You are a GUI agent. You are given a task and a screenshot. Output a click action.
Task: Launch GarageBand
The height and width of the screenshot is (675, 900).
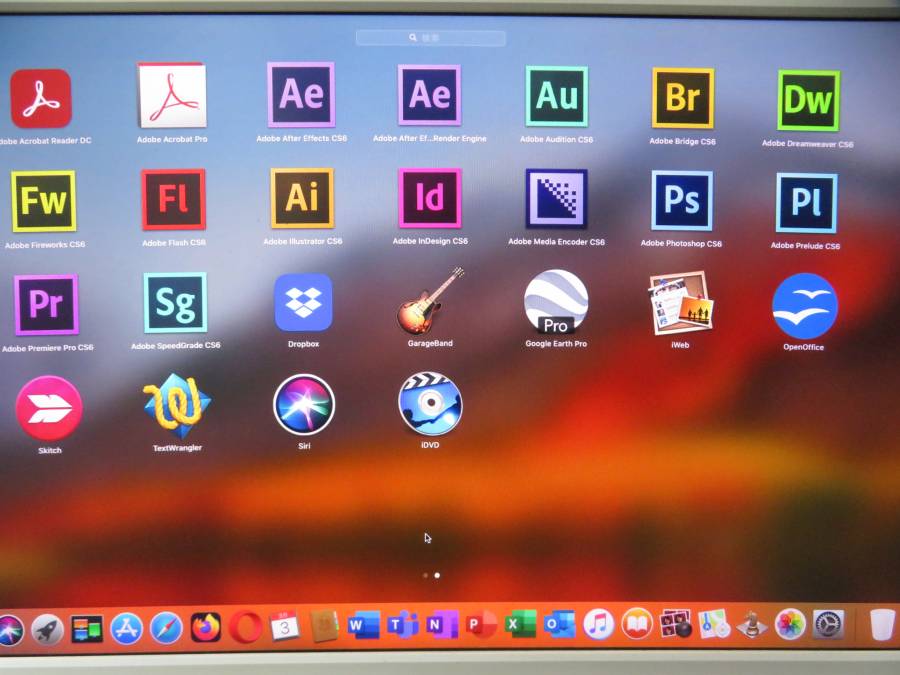click(x=430, y=301)
